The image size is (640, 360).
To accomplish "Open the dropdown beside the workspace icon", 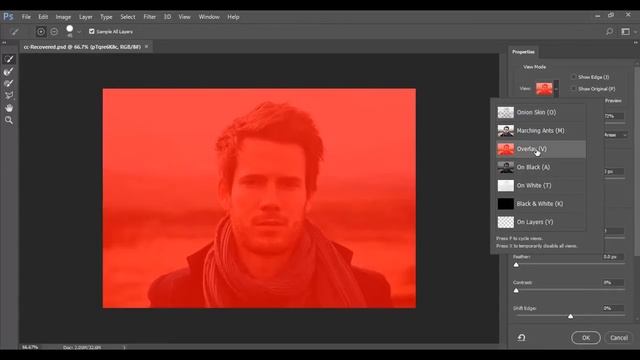I will click(x=635, y=32).
